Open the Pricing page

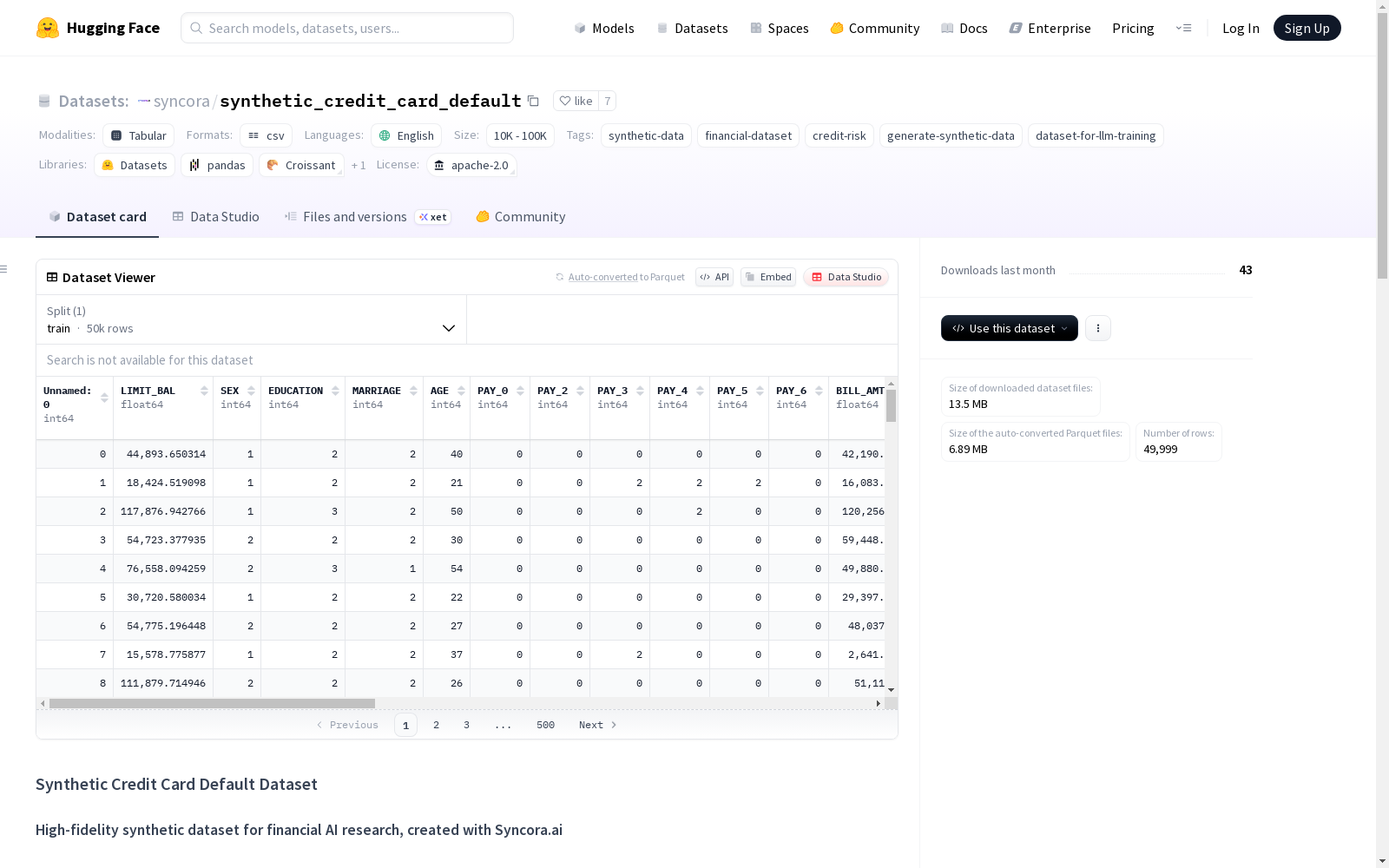(1133, 28)
